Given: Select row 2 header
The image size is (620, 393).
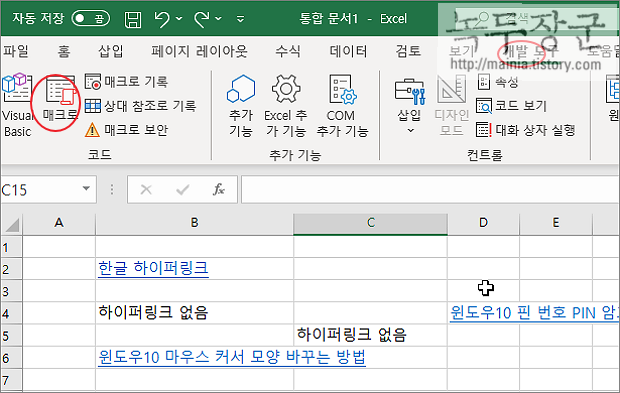Looking at the screenshot, I should (x=11, y=269).
